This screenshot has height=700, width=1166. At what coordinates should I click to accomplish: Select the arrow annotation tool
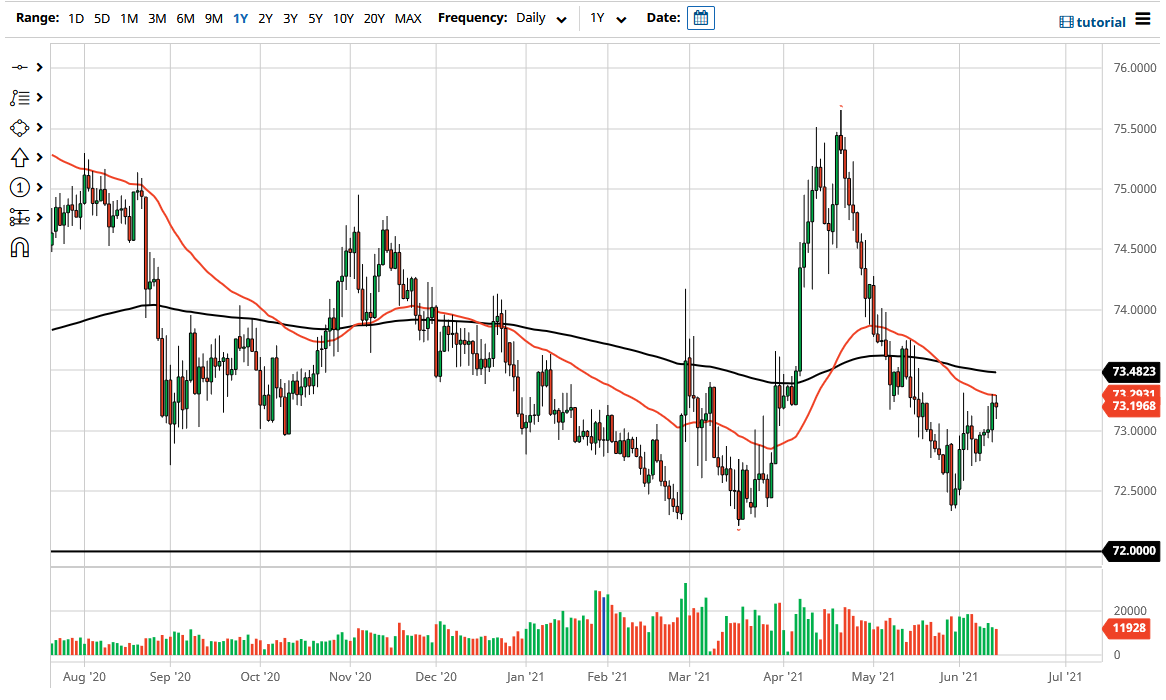coord(19,157)
